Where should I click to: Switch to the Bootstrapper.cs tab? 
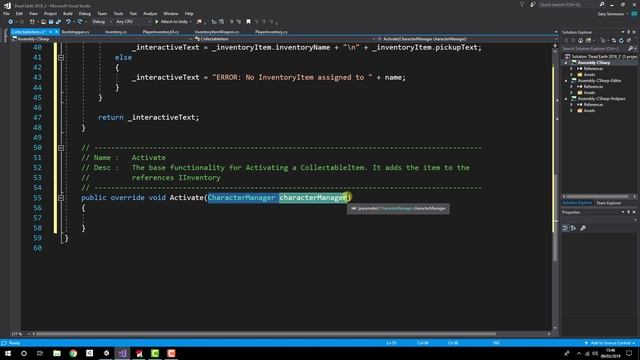(76, 32)
